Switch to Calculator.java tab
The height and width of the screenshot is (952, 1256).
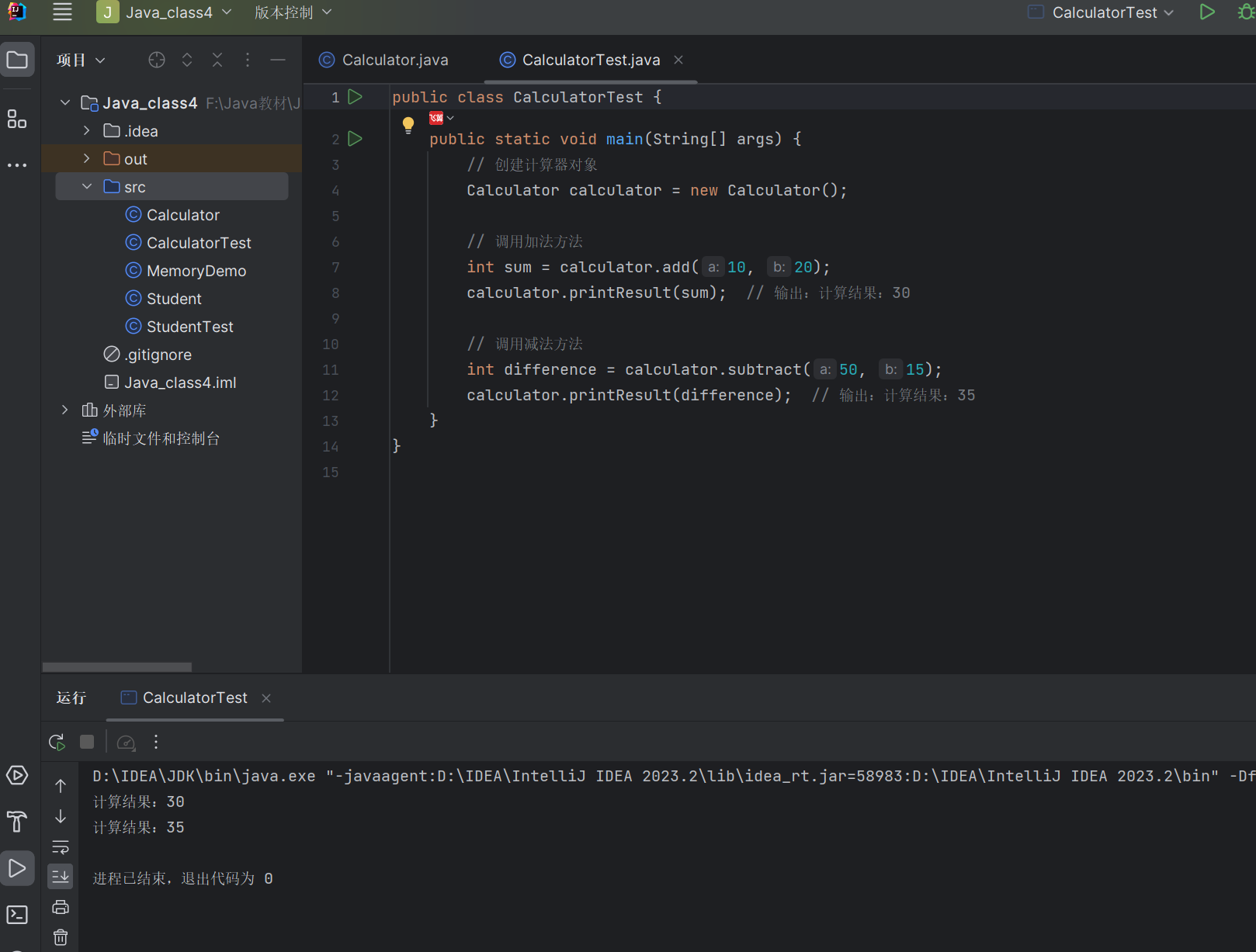pyautogui.click(x=384, y=60)
